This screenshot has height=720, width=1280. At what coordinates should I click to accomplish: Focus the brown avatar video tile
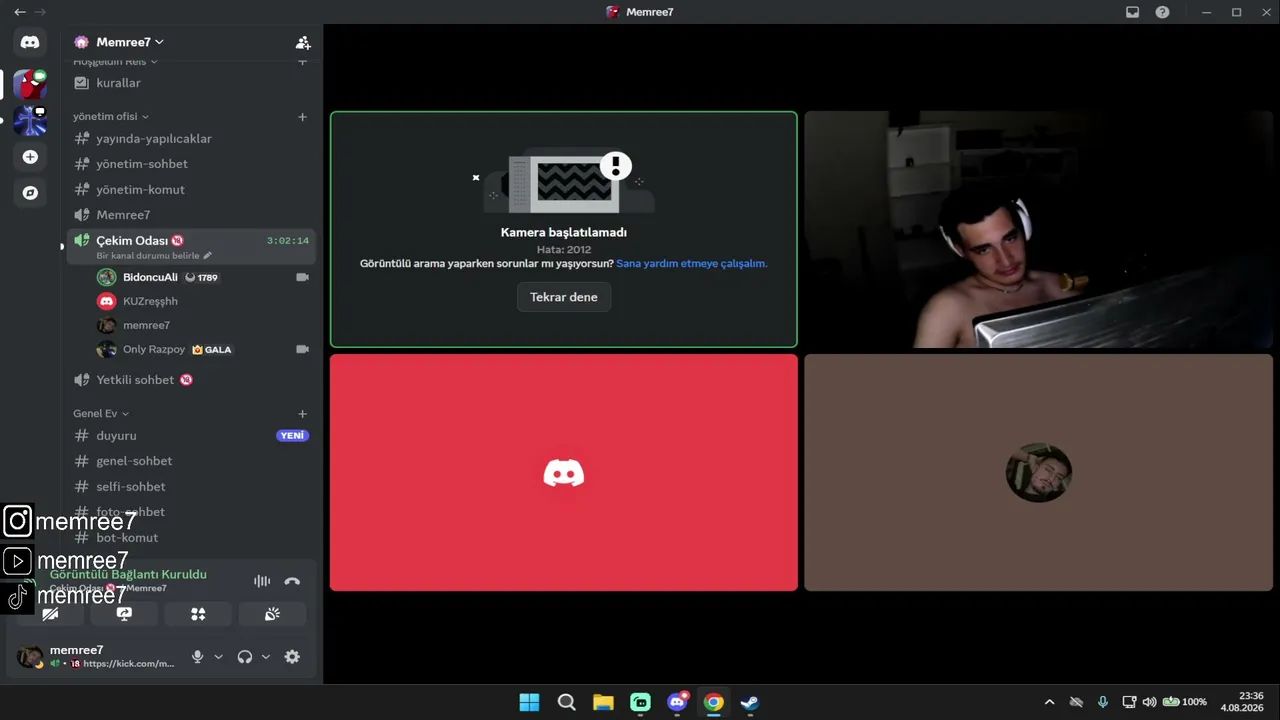[x=1038, y=472]
